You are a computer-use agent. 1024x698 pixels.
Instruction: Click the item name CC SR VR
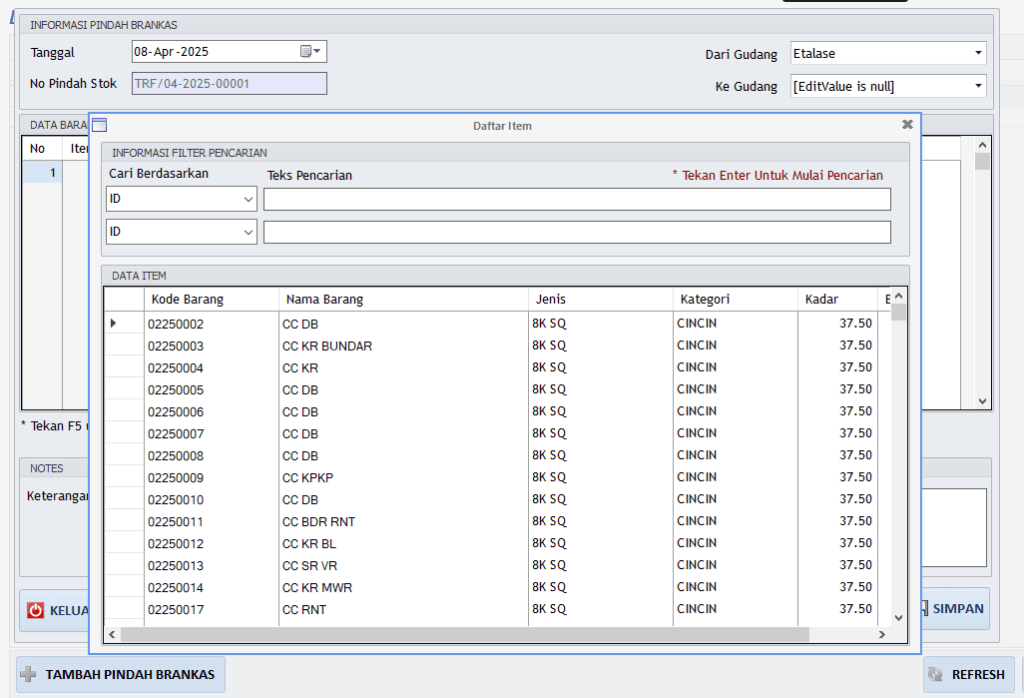(x=310, y=566)
